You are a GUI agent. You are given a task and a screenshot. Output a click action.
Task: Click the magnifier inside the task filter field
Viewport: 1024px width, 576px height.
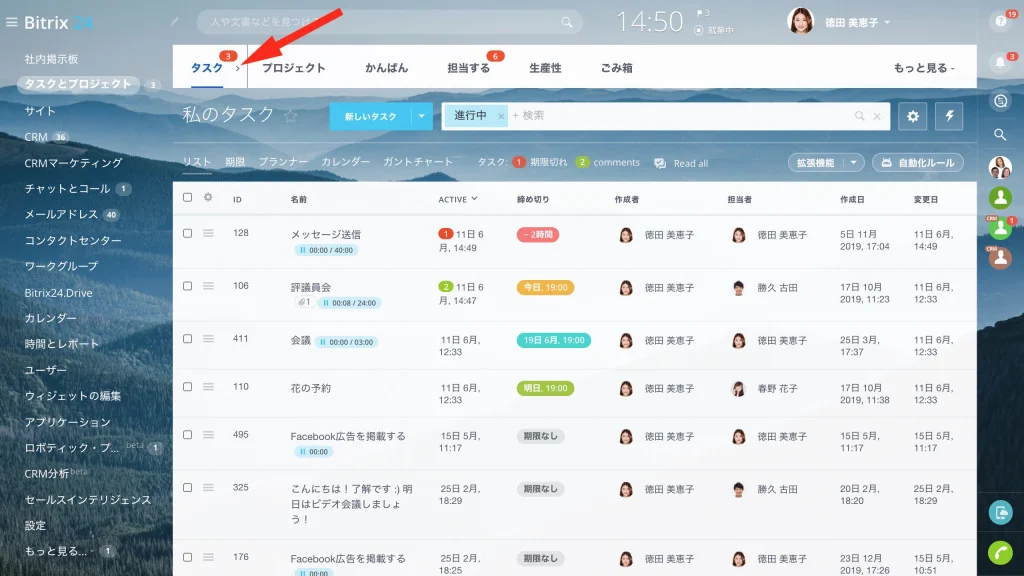859,116
